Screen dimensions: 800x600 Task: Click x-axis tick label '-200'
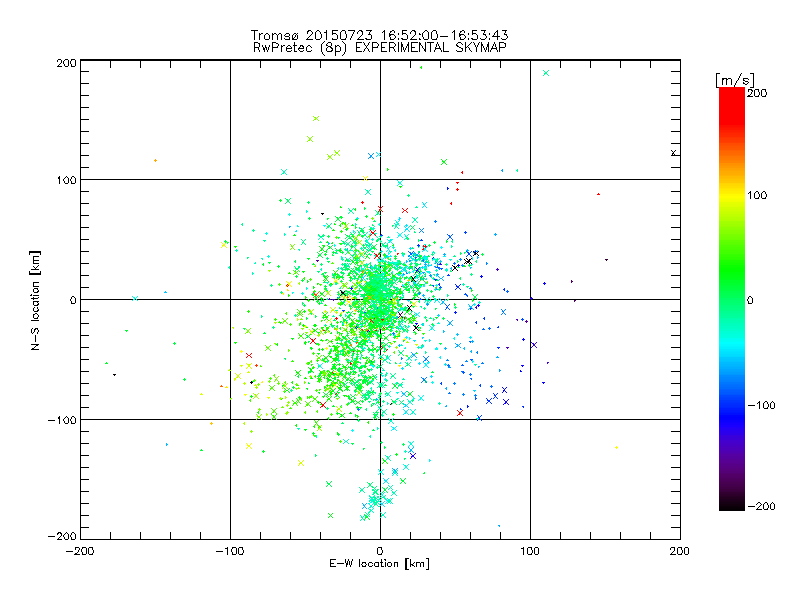point(80,551)
